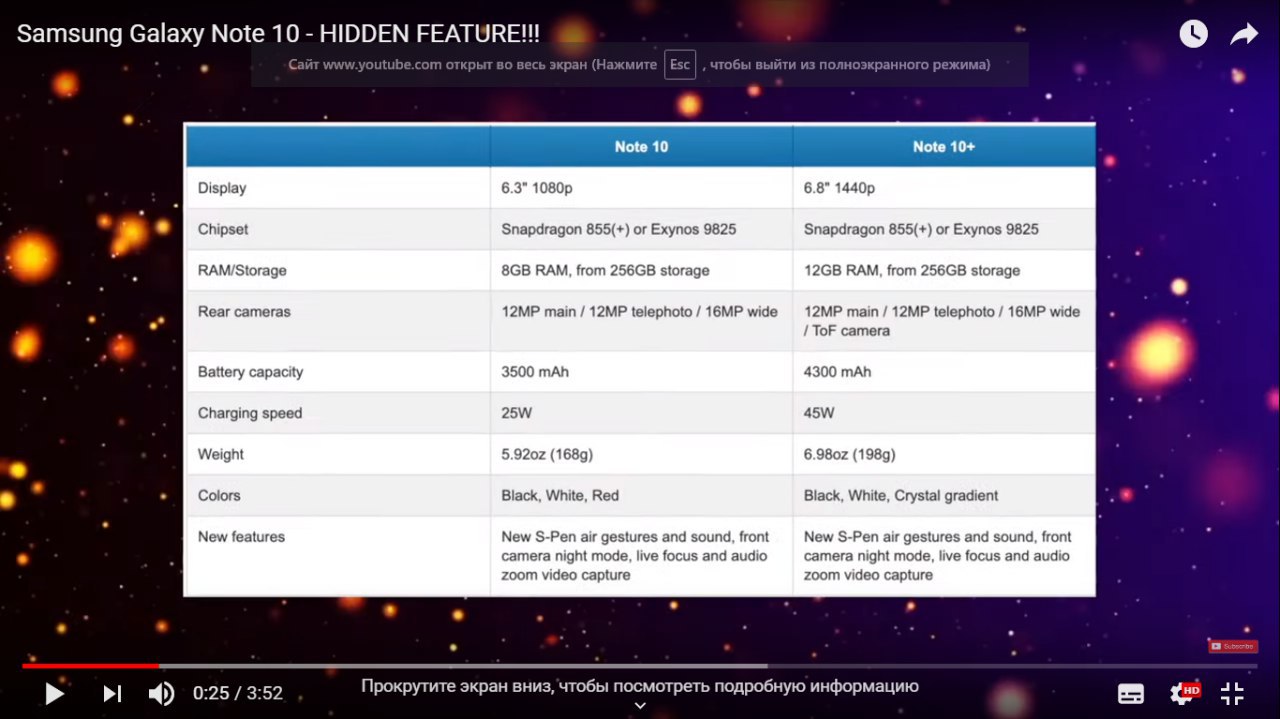Skip to the next video

click(112, 693)
